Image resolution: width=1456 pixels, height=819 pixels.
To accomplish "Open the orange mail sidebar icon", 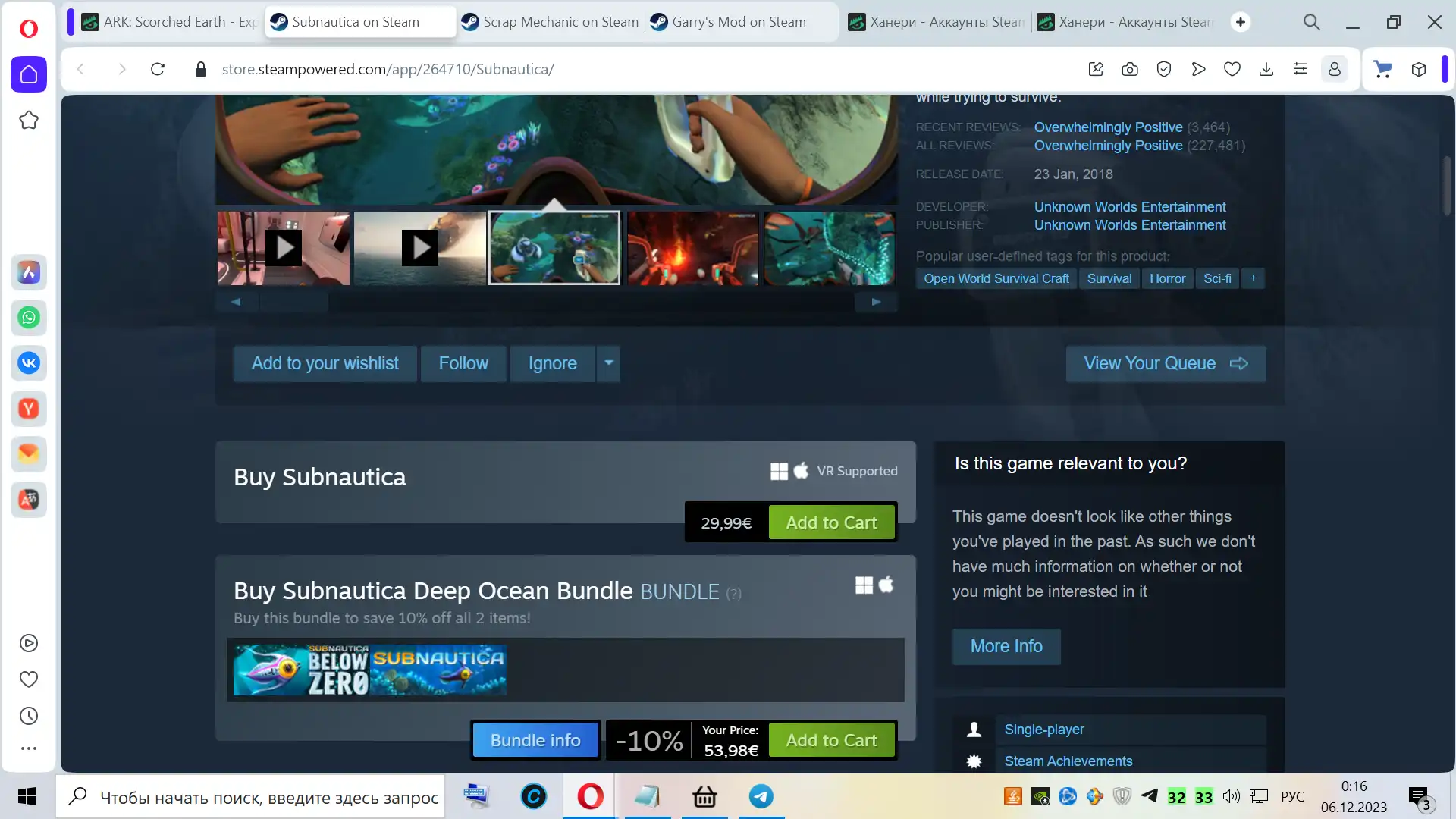I will (29, 454).
